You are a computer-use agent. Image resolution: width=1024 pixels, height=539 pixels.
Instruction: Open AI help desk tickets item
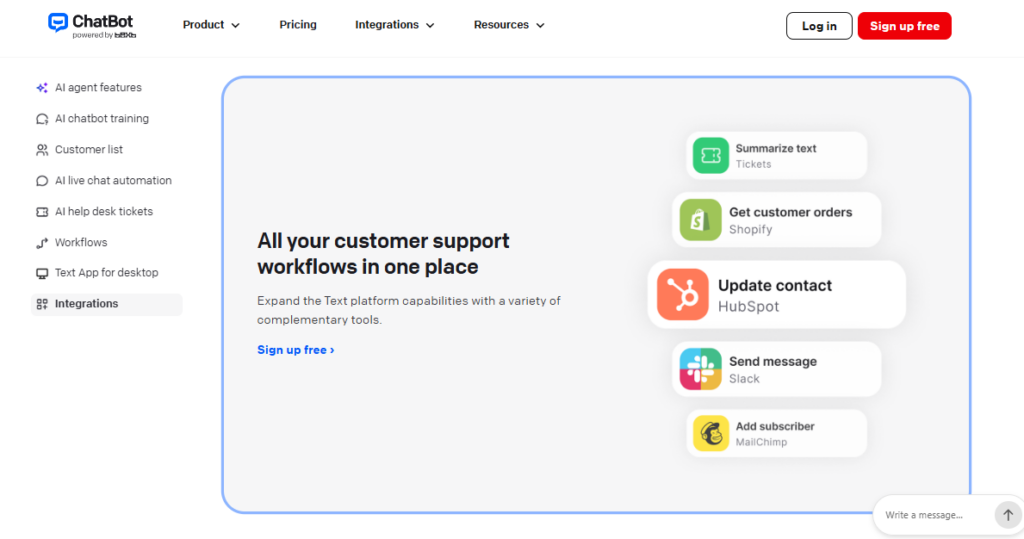coord(104,212)
